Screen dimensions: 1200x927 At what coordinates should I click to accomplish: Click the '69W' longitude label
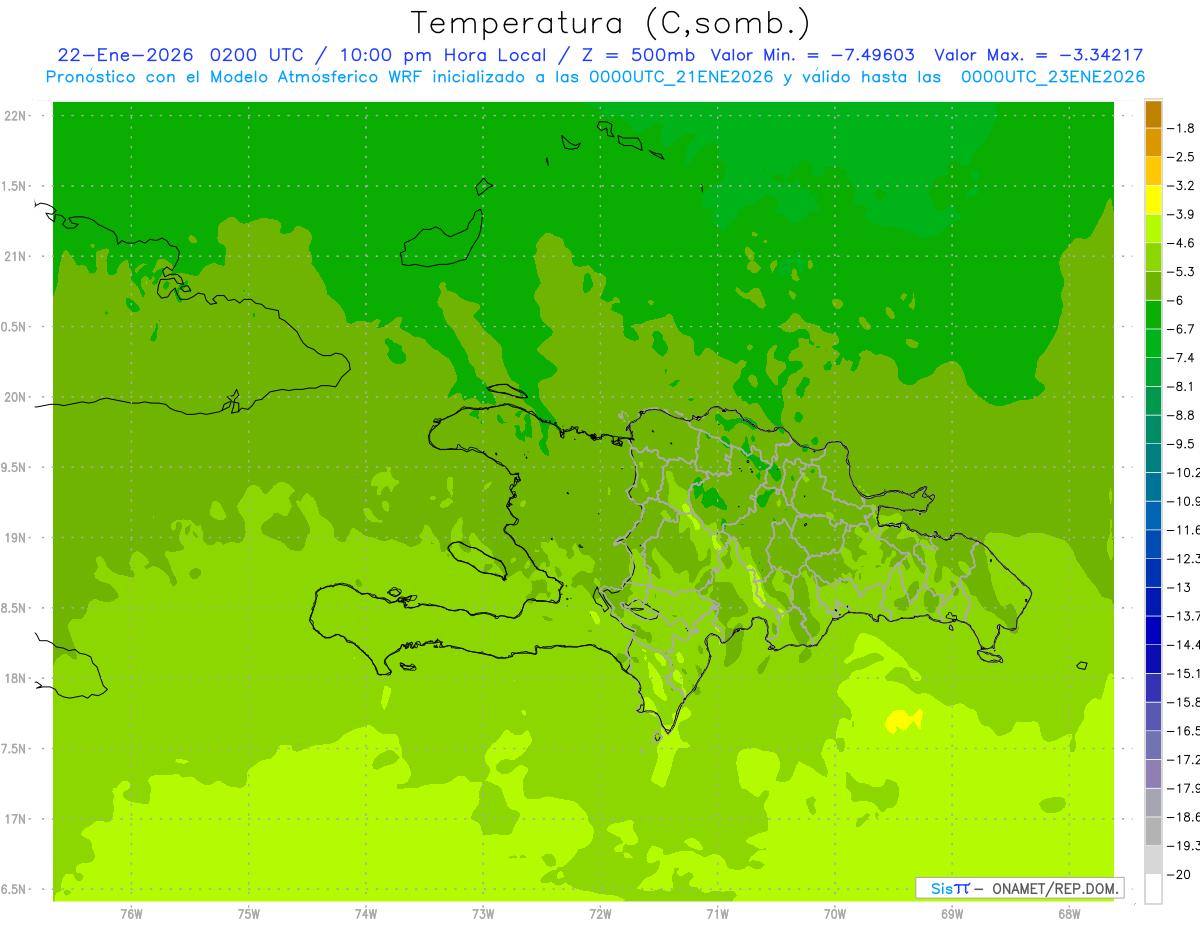pyautogui.click(x=952, y=914)
